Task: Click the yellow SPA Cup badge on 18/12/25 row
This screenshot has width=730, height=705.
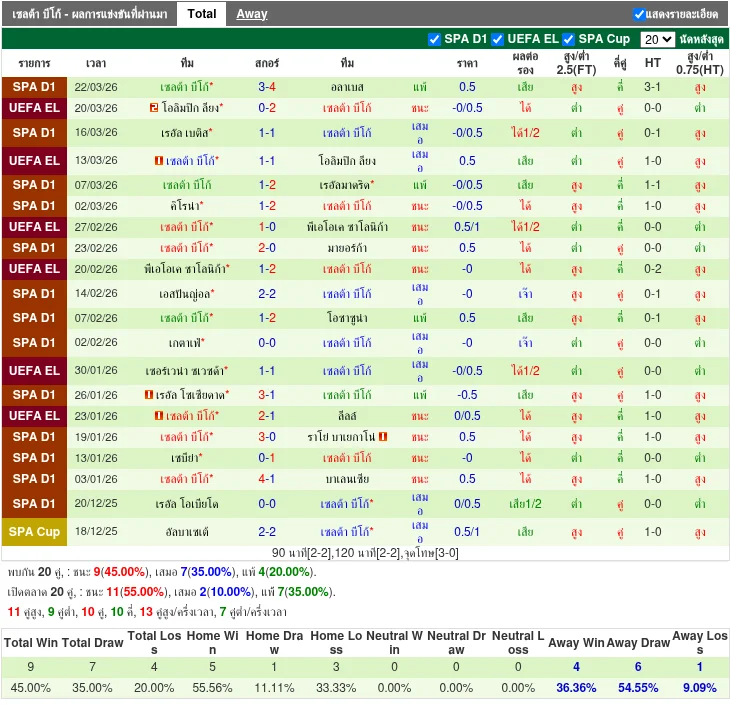Action: tap(35, 532)
